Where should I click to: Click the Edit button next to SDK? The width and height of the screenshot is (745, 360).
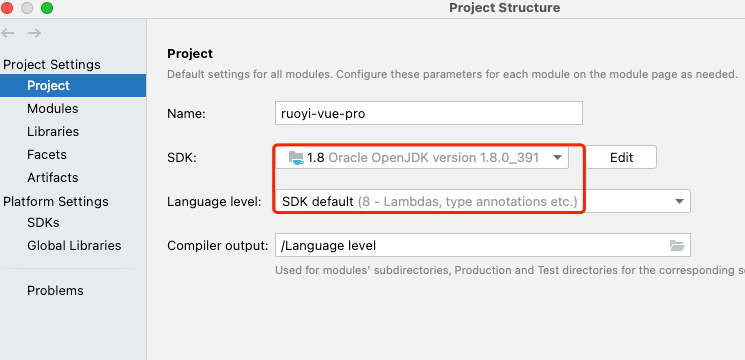(x=621, y=157)
